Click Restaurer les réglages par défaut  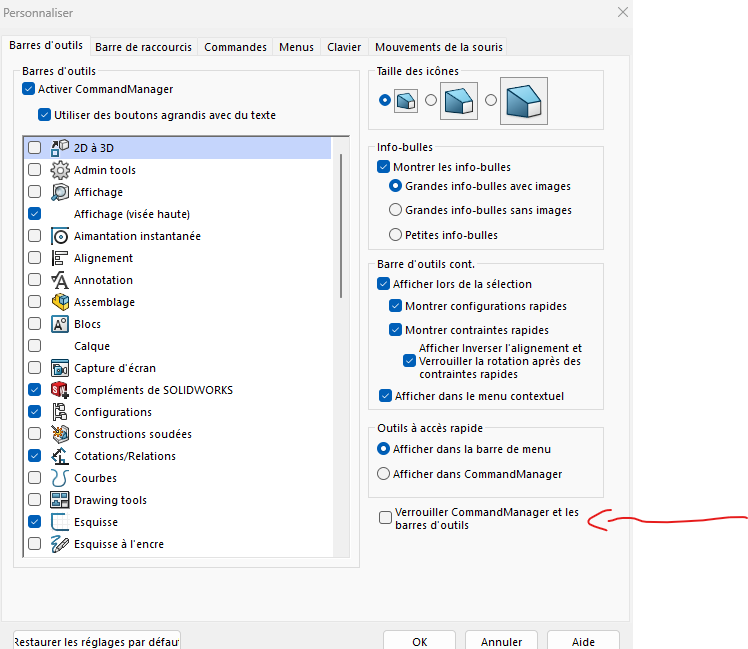[x=97, y=642]
